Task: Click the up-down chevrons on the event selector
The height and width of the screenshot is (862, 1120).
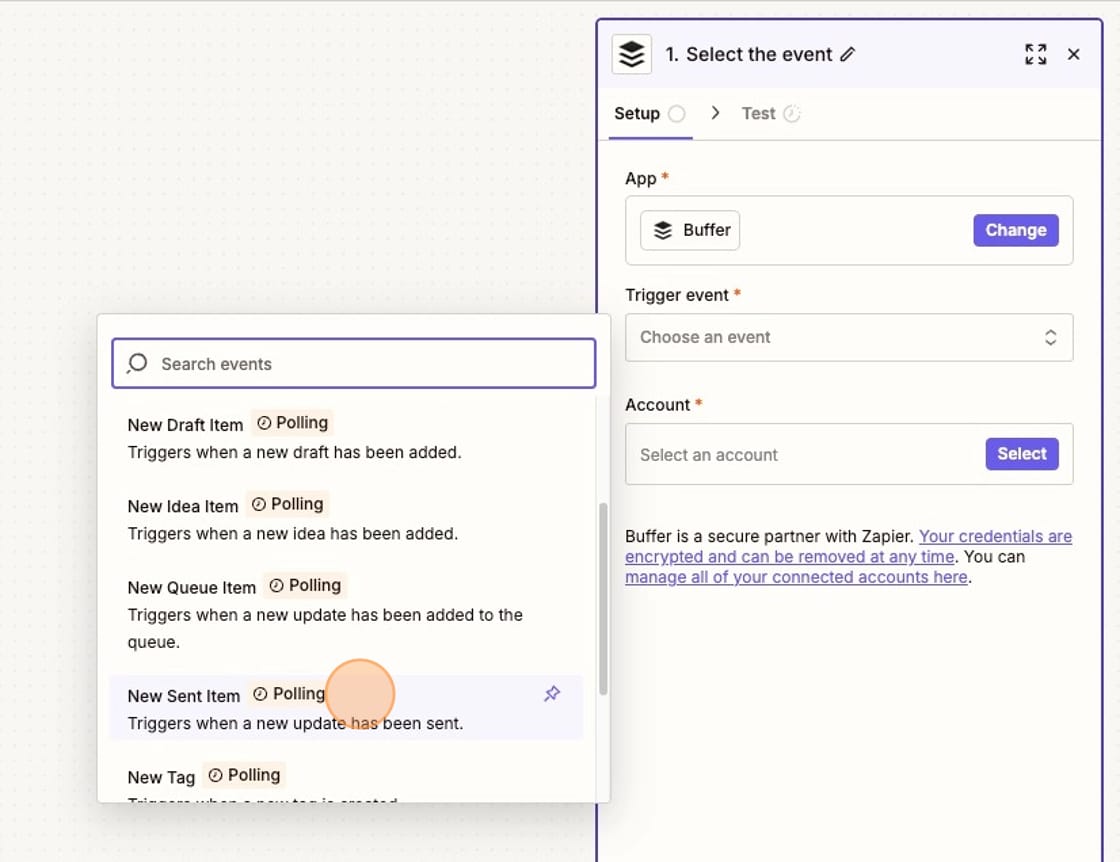Action: (x=1050, y=337)
